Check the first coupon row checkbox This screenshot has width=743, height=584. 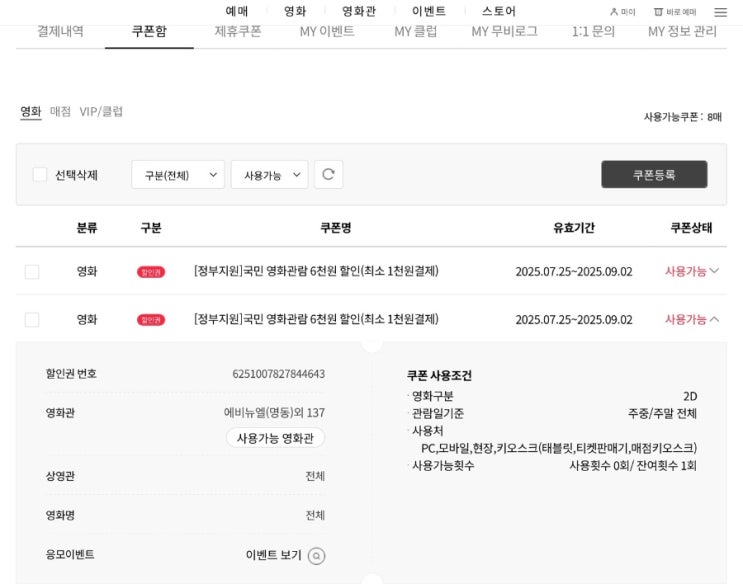click(x=32, y=272)
